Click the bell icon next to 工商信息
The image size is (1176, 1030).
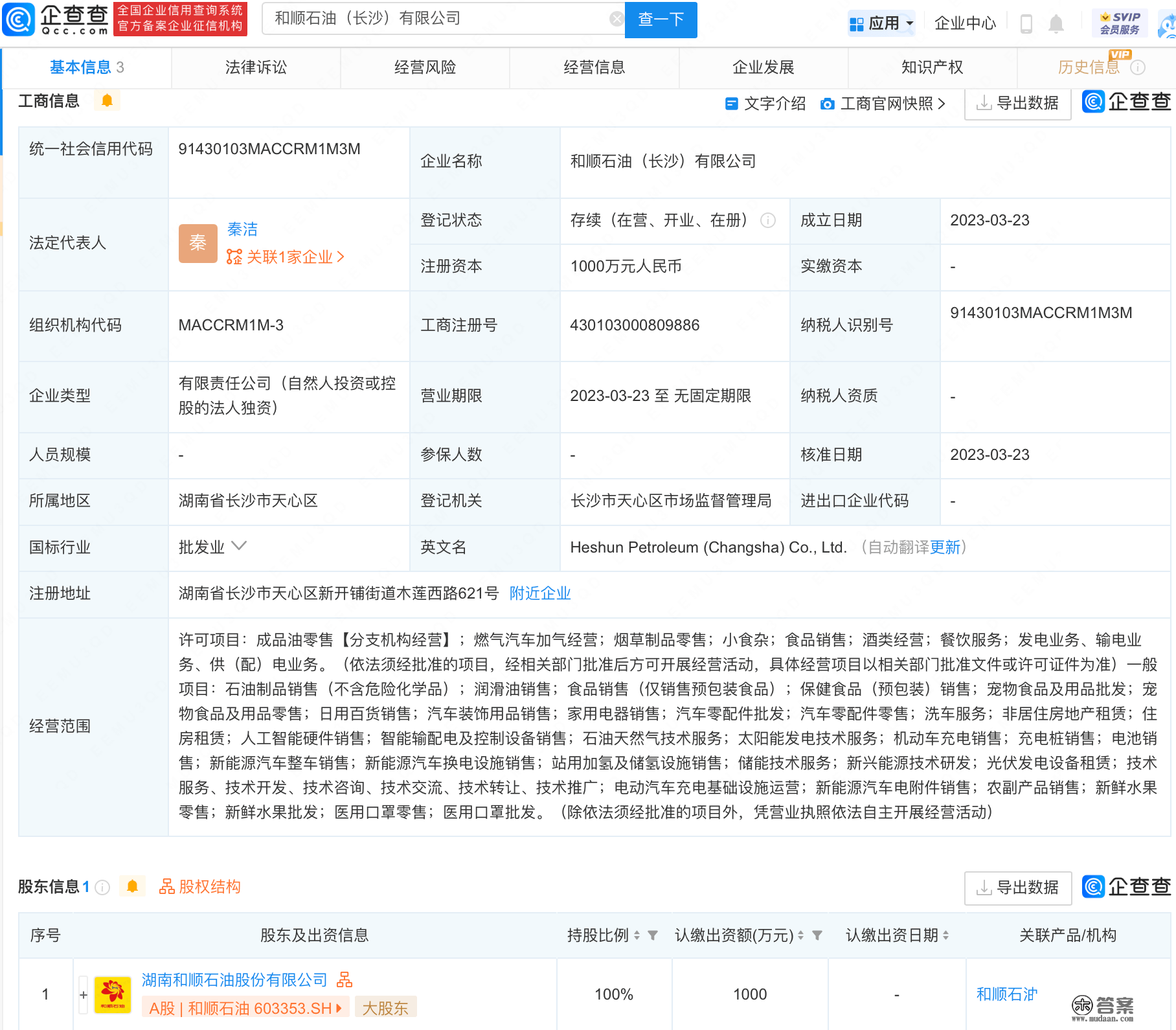[x=107, y=100]
